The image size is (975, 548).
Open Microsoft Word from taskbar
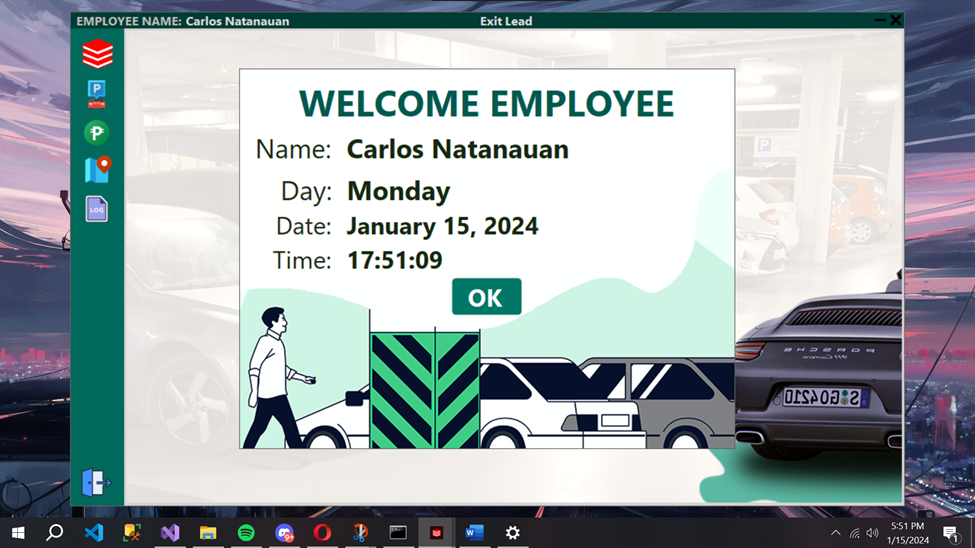(x=474, y=532)
